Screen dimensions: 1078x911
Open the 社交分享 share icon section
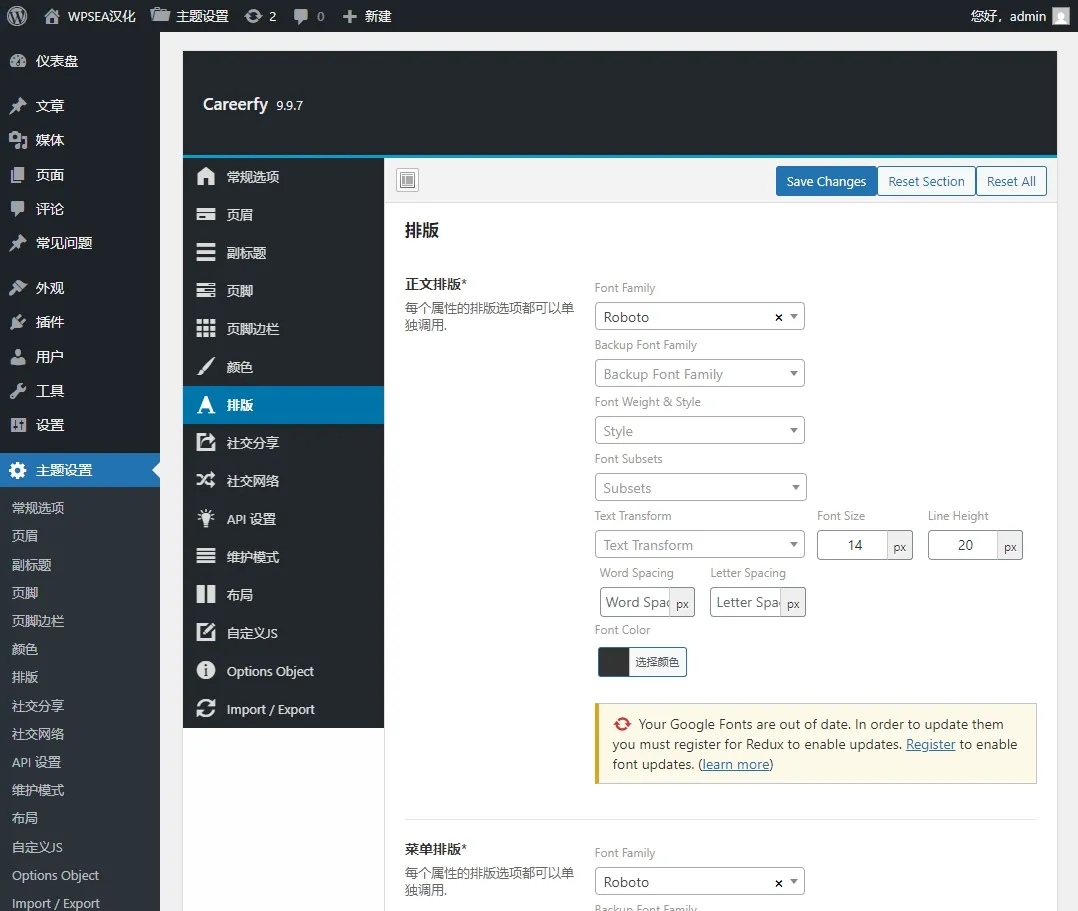tap(206, 443)
